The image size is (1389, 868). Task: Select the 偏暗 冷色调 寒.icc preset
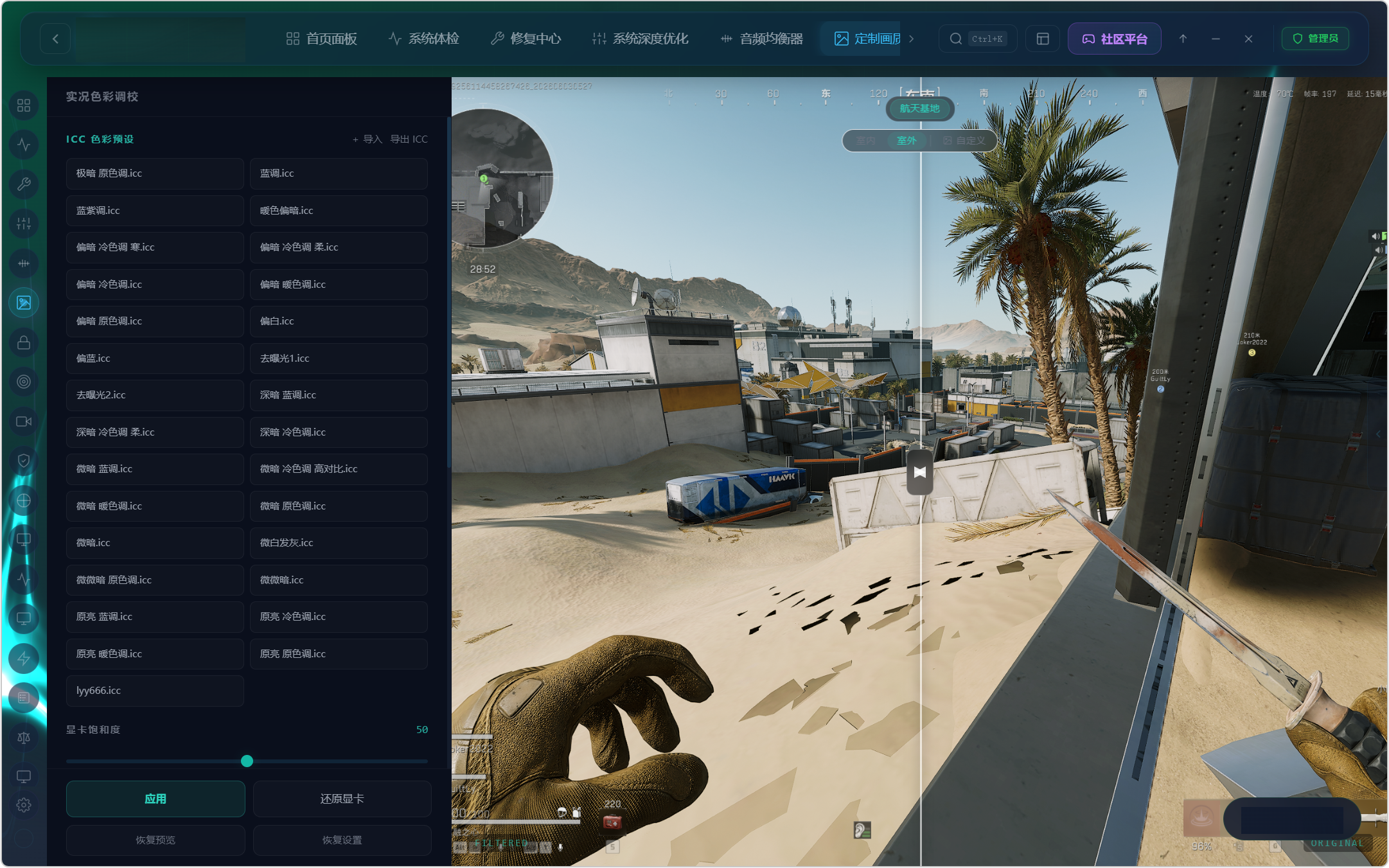[155, 247]
